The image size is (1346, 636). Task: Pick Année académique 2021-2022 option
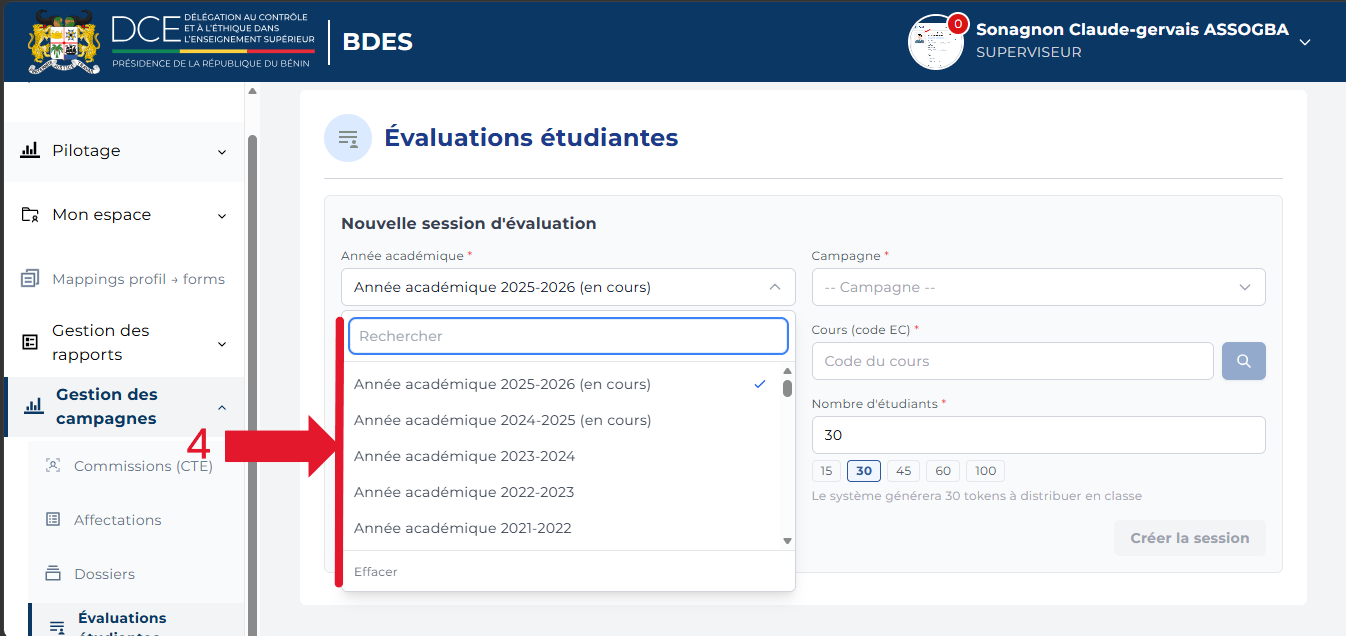560,528
